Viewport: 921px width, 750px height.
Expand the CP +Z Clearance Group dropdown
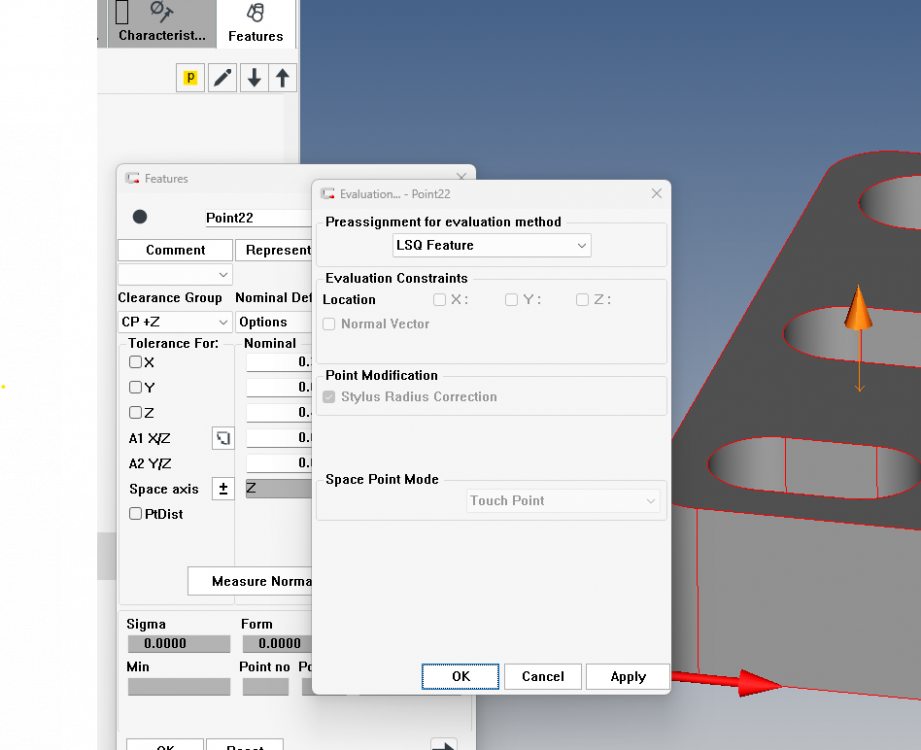pos(175,322)
